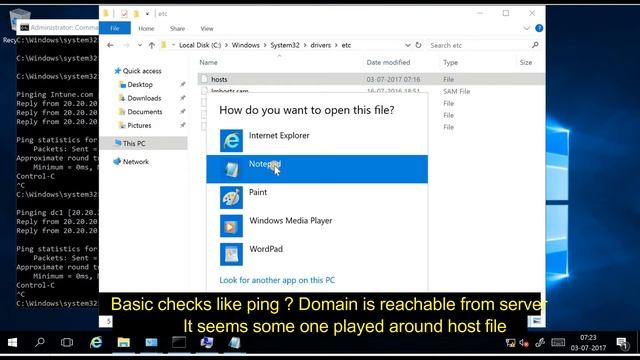Viewport: 640px width, 360px height.
Task: Open File Explorer help icon
Action: (x=539, y=28)
